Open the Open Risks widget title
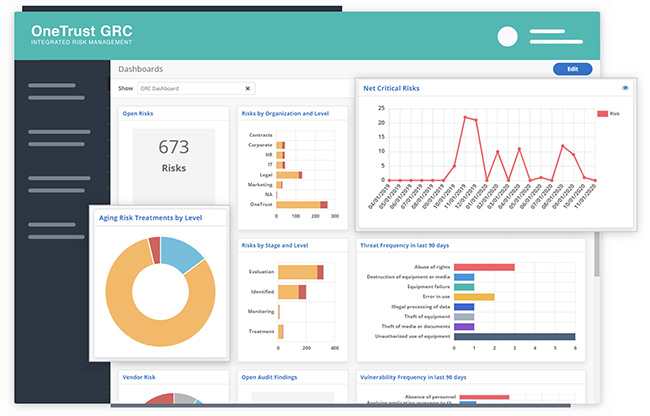Image resolution: width=650 pixels, height=416 pixels. click(x=137, y=113)
